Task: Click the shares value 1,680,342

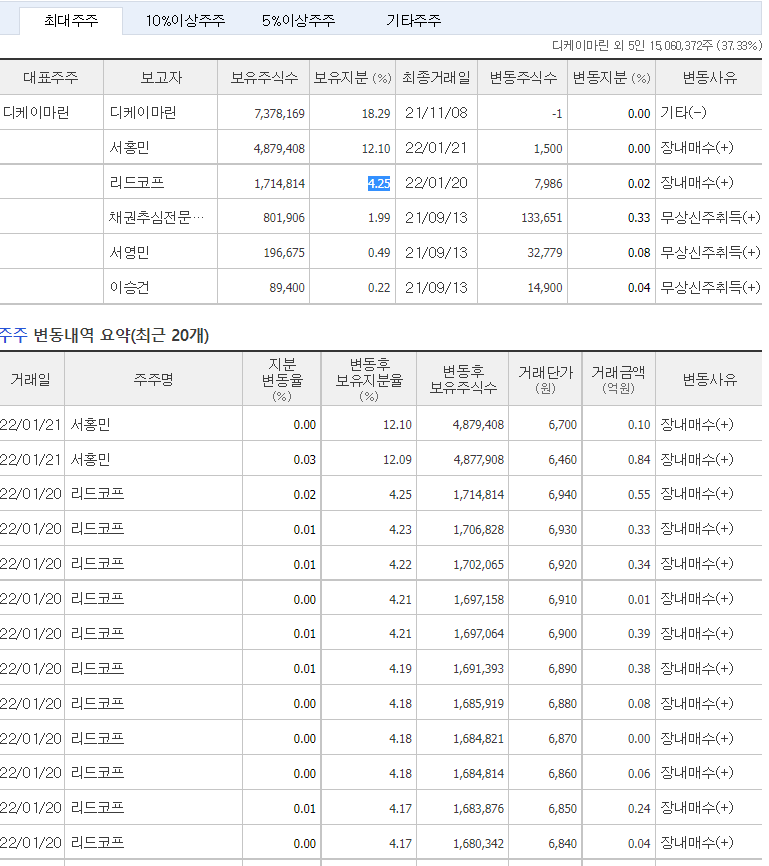Action: [x=479, y=844]
